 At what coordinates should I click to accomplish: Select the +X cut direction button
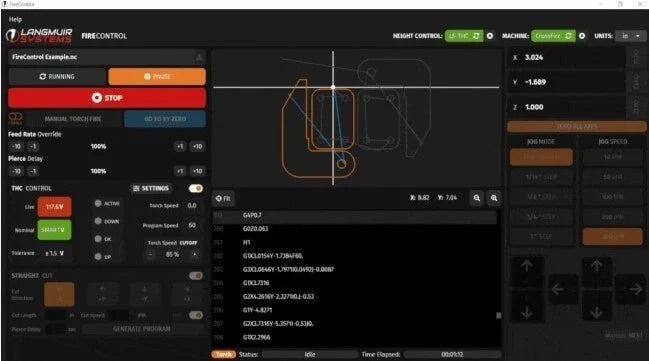(x=187, y=294)
